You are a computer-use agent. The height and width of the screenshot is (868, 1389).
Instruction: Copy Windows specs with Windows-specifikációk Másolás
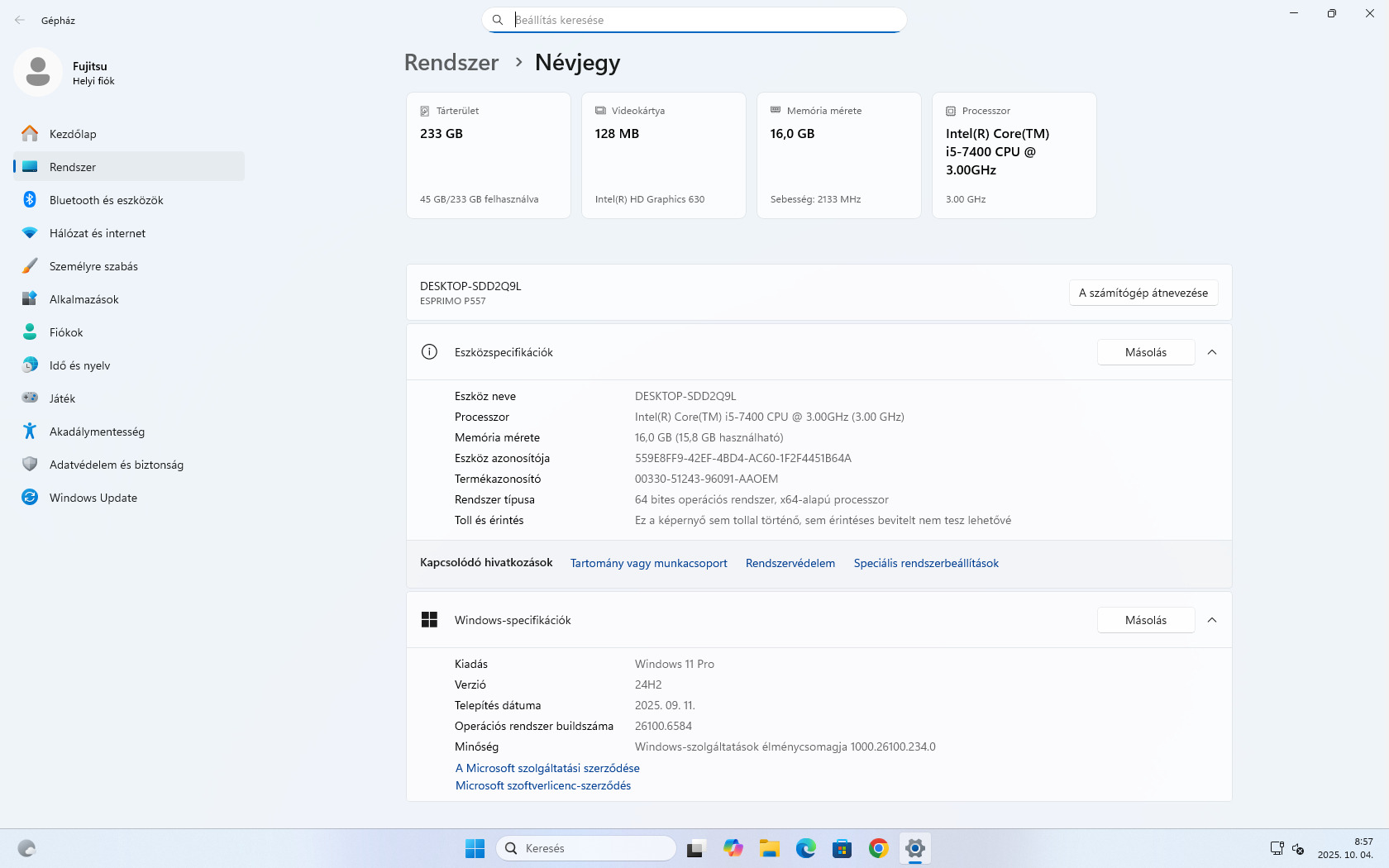tap(1146, 620)
